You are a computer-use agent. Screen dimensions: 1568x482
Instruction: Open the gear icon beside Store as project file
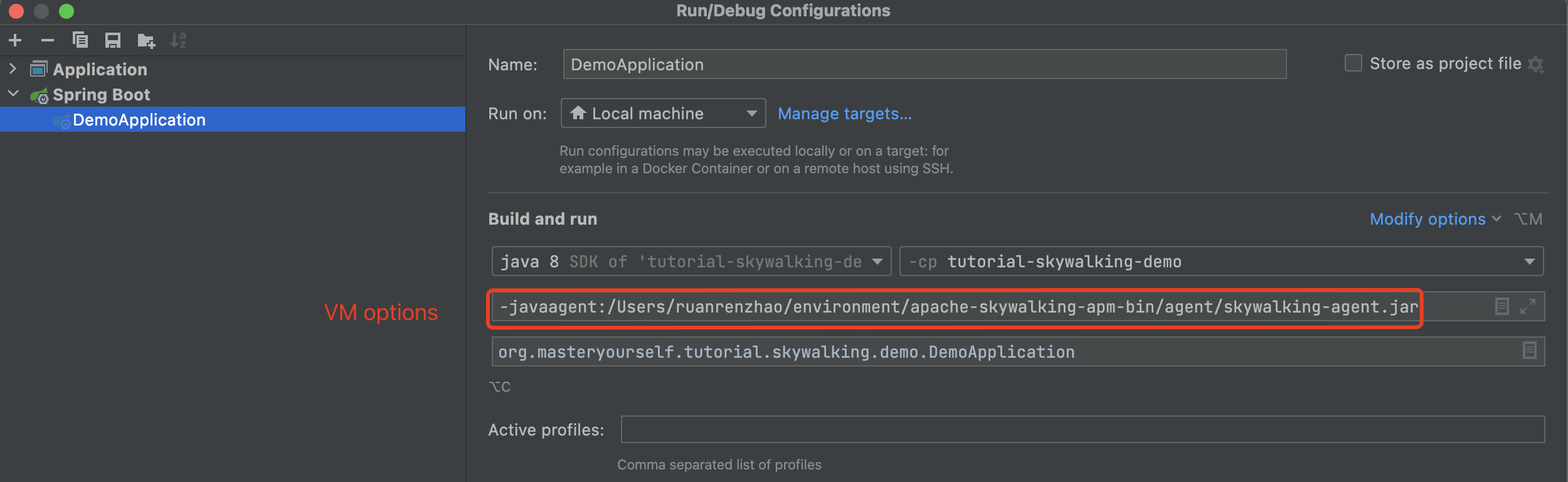click(x=1536, y=64)
